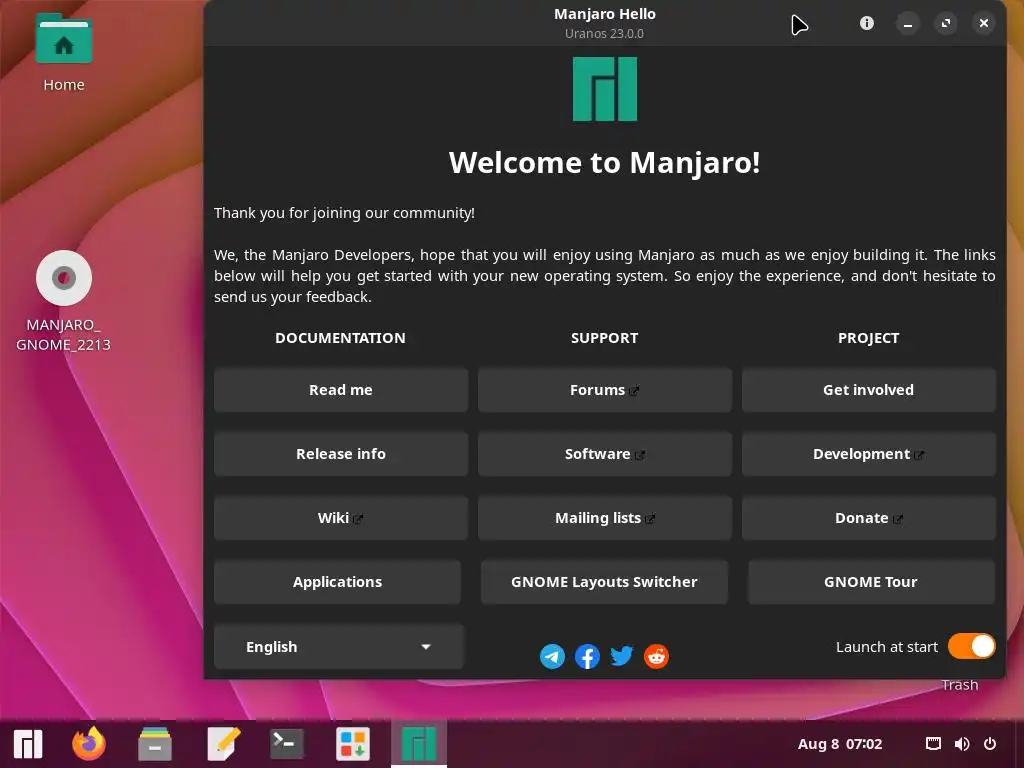
Task: Click the large Manjaro logo
Action: (605, 89)
